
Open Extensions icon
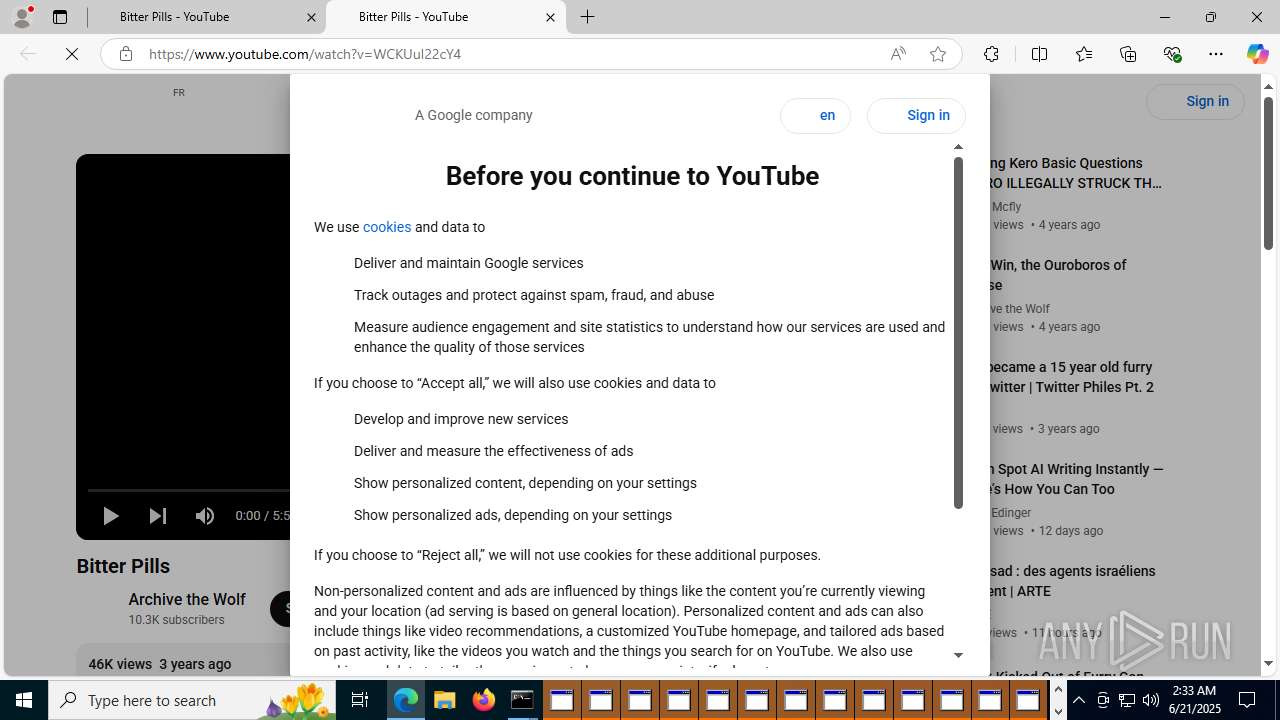991,54
